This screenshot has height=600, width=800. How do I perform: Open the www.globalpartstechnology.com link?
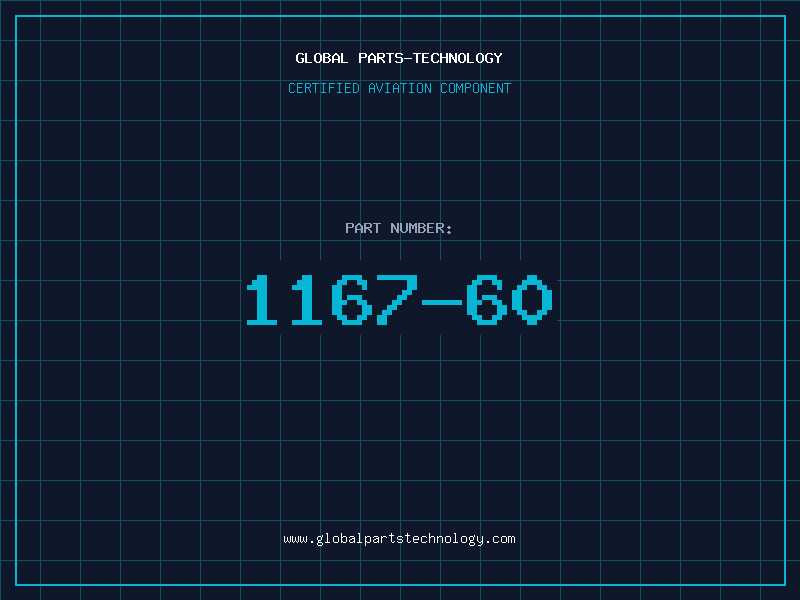point(399,539)
